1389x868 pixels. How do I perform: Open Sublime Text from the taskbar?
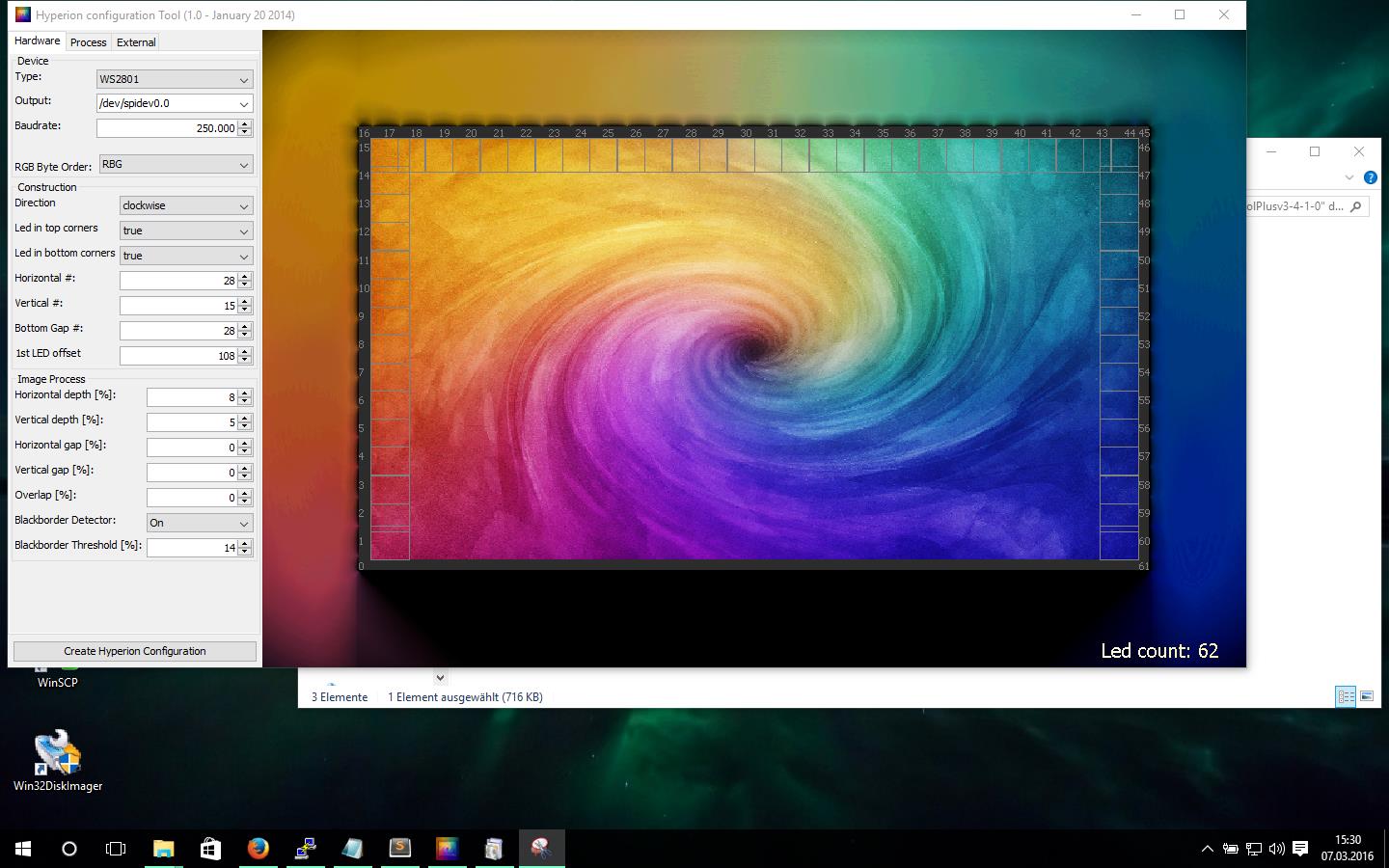tap(399, 849)
